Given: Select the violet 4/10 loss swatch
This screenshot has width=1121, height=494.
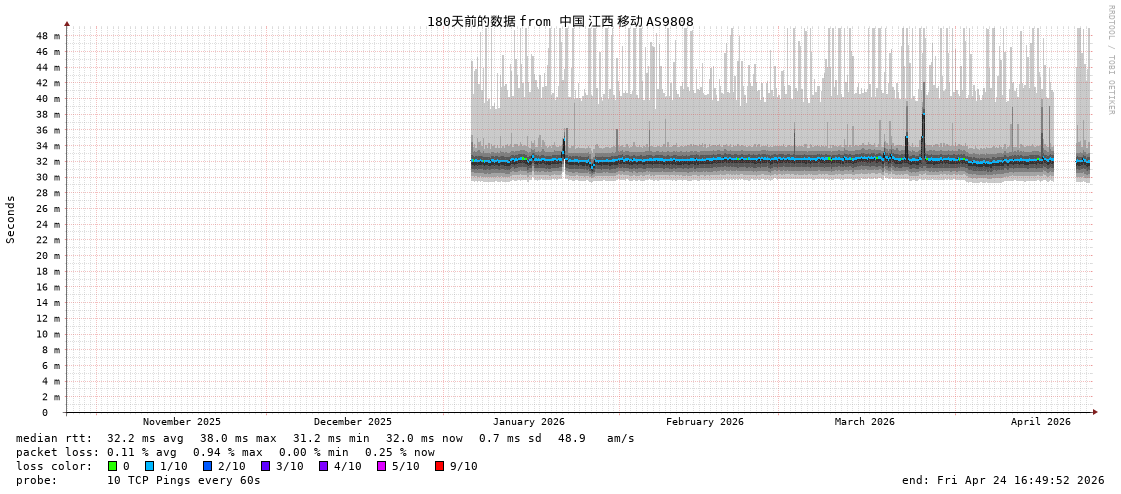Looking at the screenshot, I should tap(324, 466).
